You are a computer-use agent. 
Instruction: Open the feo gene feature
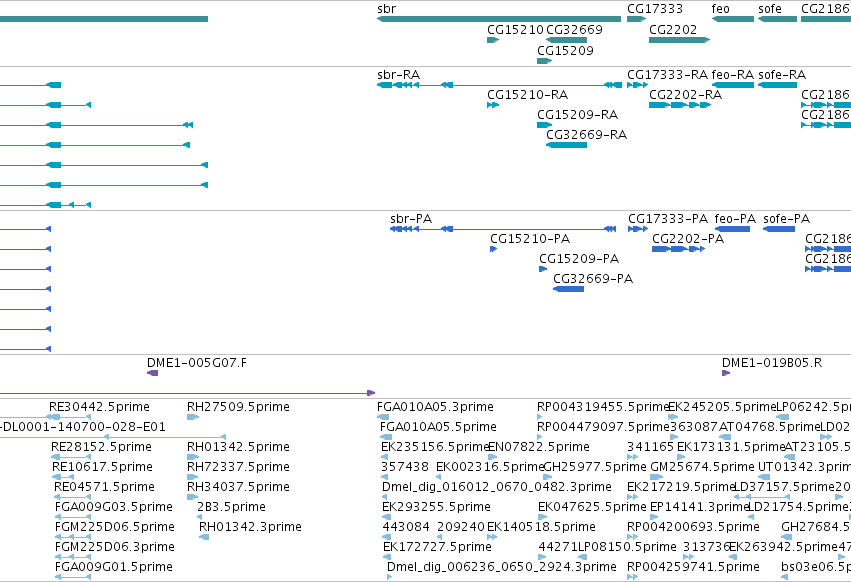pos(733,19)
